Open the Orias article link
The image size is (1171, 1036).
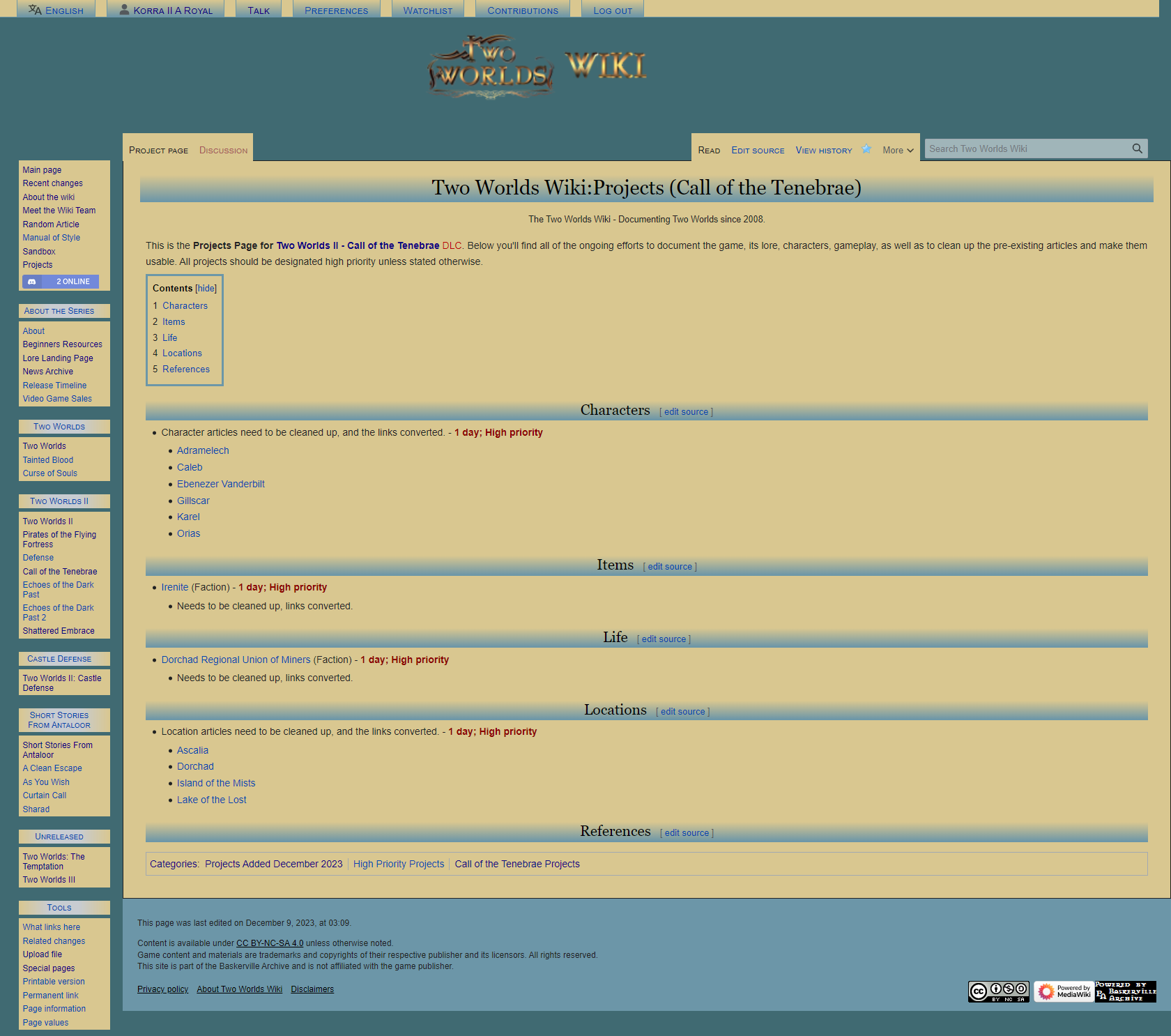click(x=188, y=533)
